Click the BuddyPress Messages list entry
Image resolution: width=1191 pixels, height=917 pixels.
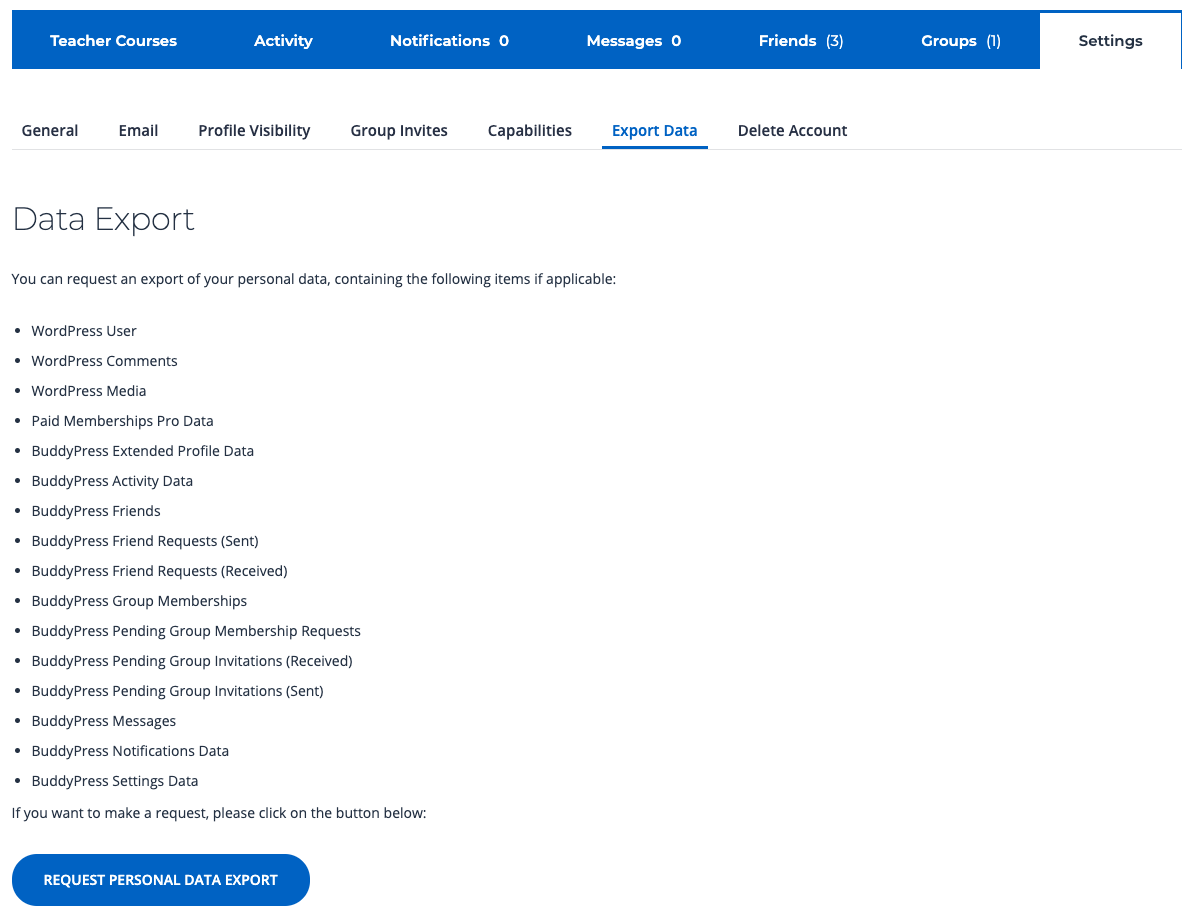tap(103, 721)
